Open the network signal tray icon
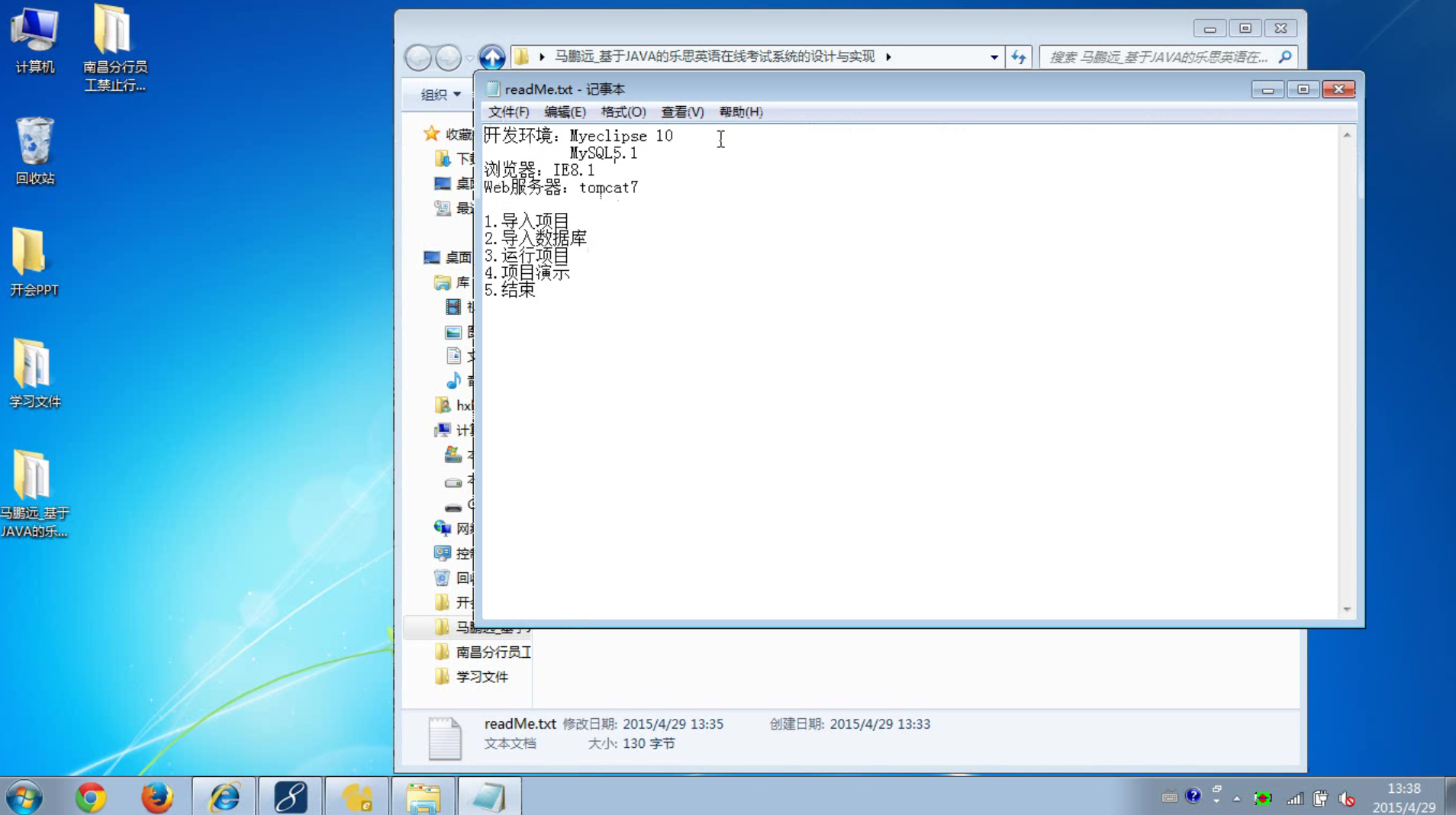Screen dimensions: 1456x815 click(1295, 798)
